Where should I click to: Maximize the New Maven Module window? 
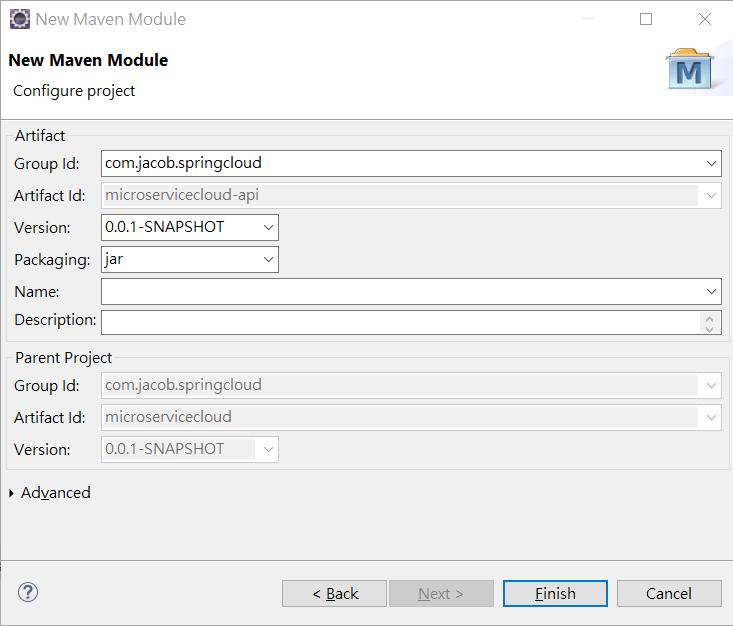click(x=646, y=19)
